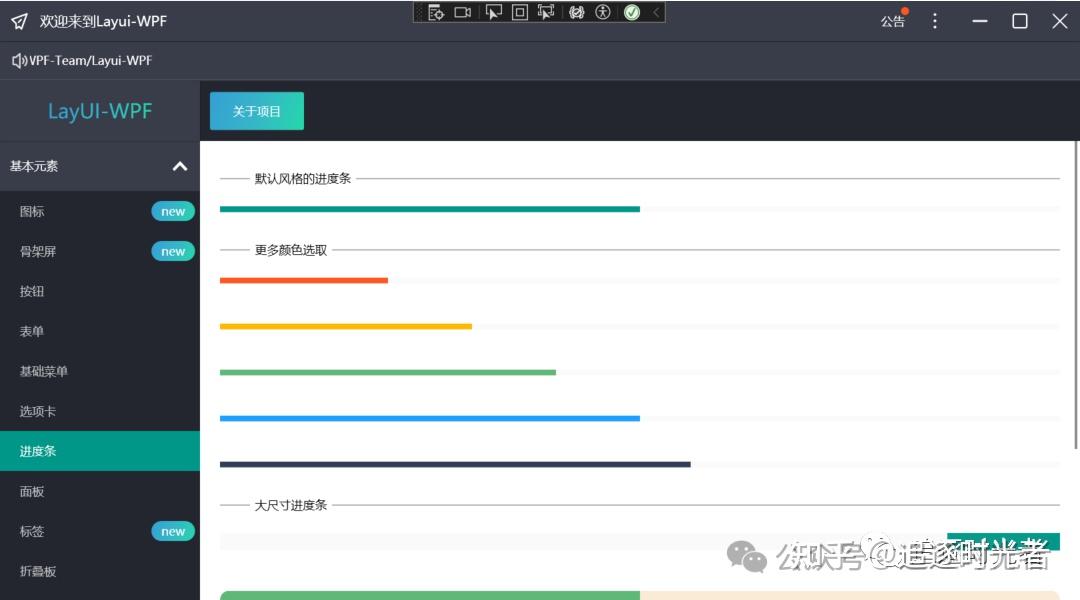Click the 'new' badge beside 图标
This screenshot has width=1080, height=600.
[172, 211]
